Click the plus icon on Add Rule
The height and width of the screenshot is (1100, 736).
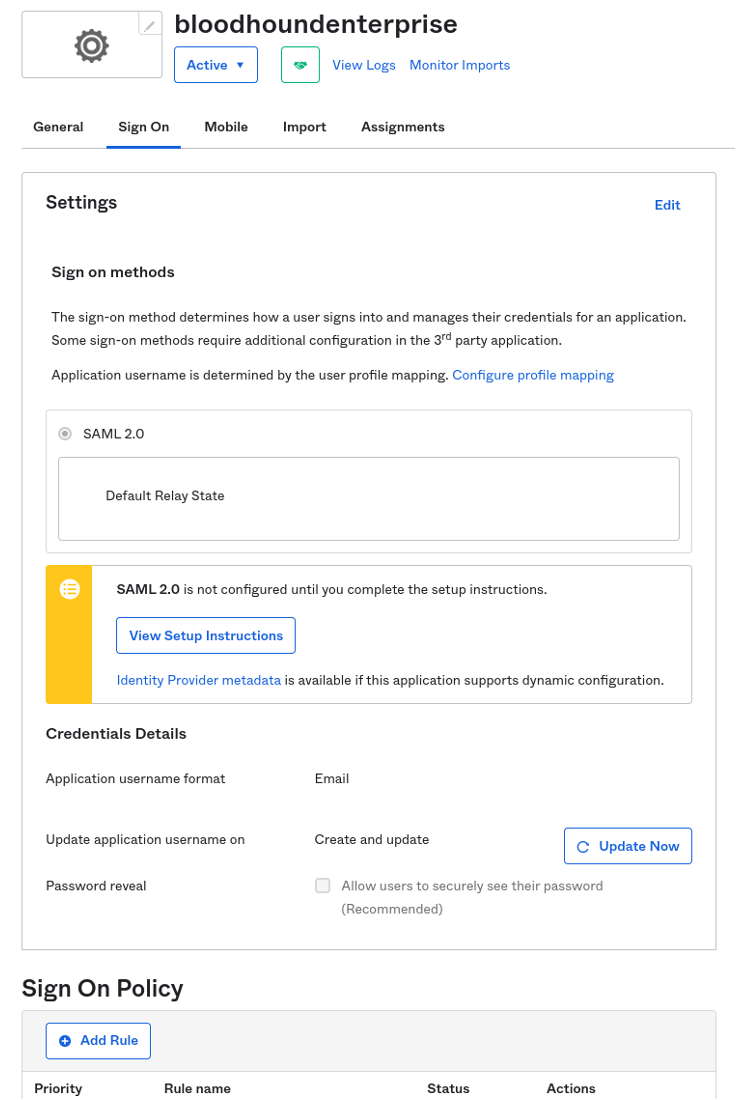pos(65,1041)
